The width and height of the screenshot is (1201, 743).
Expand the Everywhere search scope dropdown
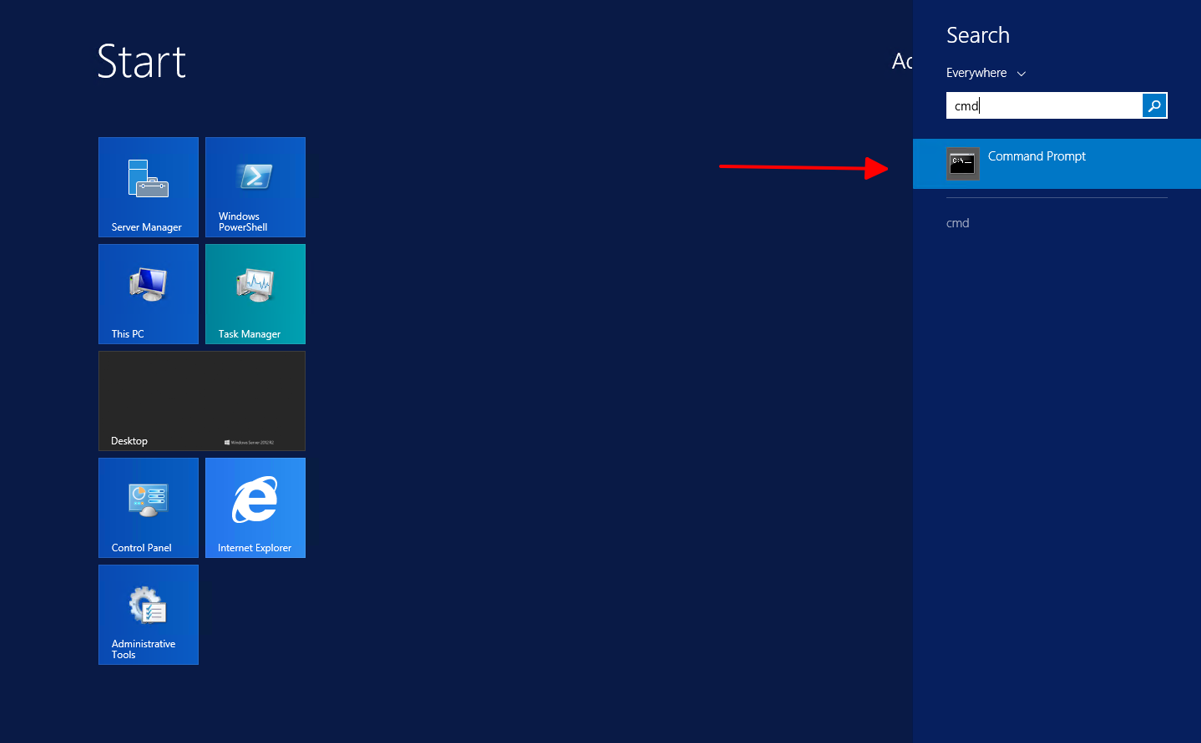coord(986,73)
